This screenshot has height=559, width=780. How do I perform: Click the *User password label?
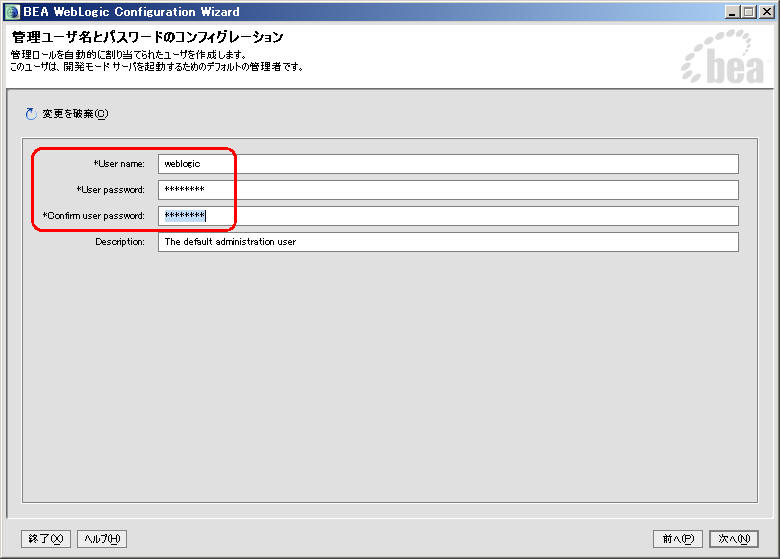click(x=110, y=190)
